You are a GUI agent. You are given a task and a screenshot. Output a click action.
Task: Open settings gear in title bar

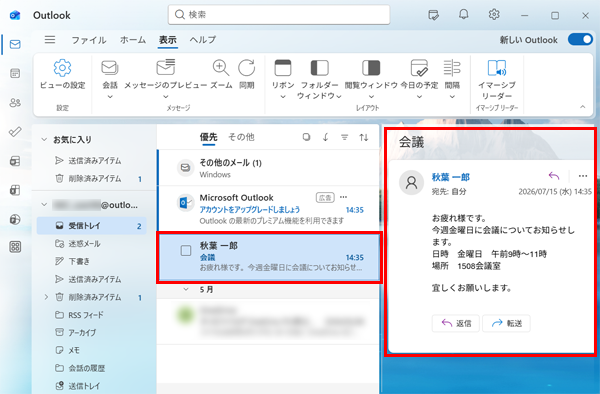tap(494, 15)
